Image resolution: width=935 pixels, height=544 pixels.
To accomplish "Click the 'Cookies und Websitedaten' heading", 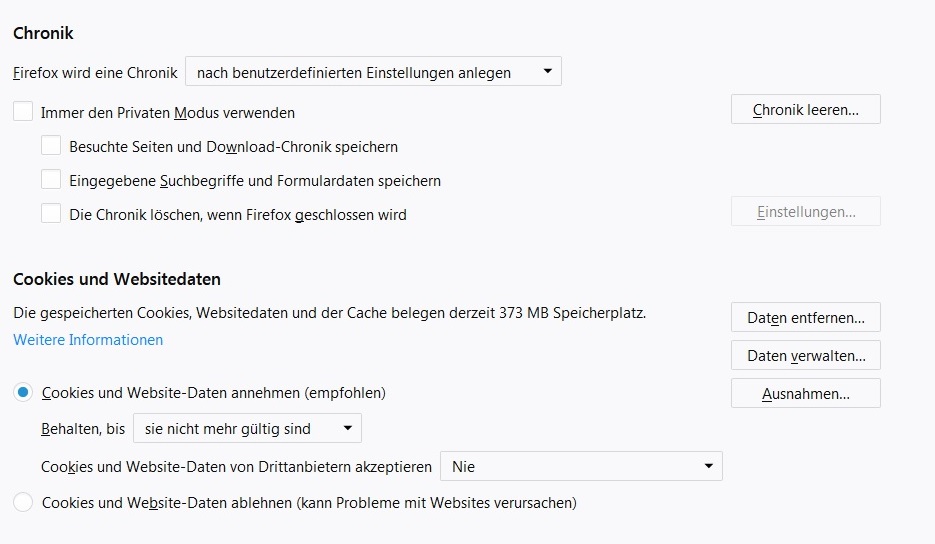I will [117, 279].
